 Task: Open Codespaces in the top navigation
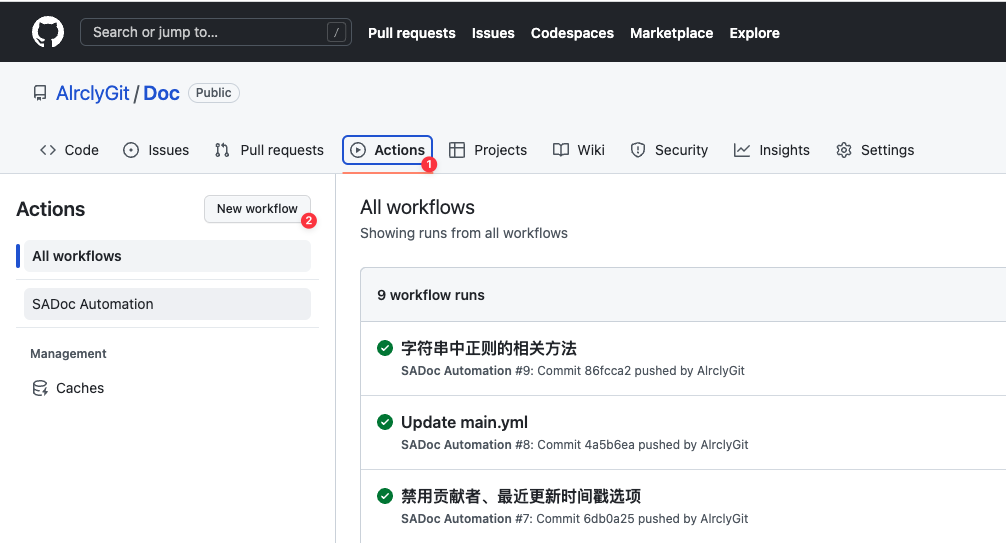pyautogui.click(x=572, y=33)
